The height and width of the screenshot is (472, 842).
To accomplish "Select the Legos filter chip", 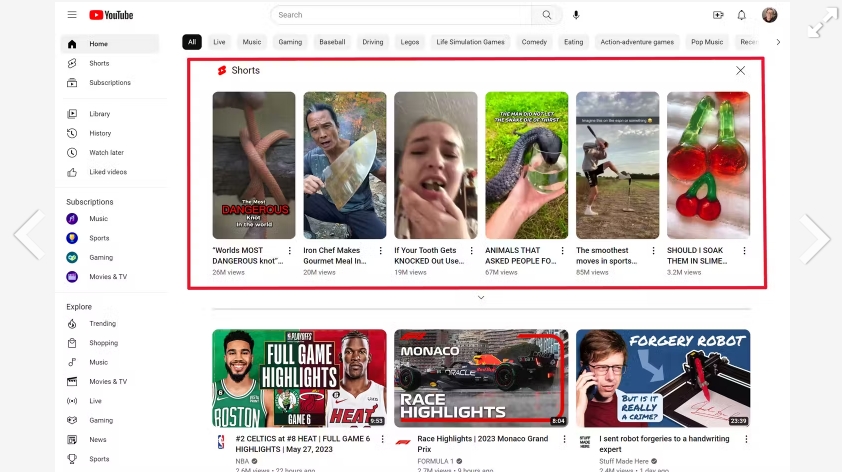I will (x=410, y=42).
